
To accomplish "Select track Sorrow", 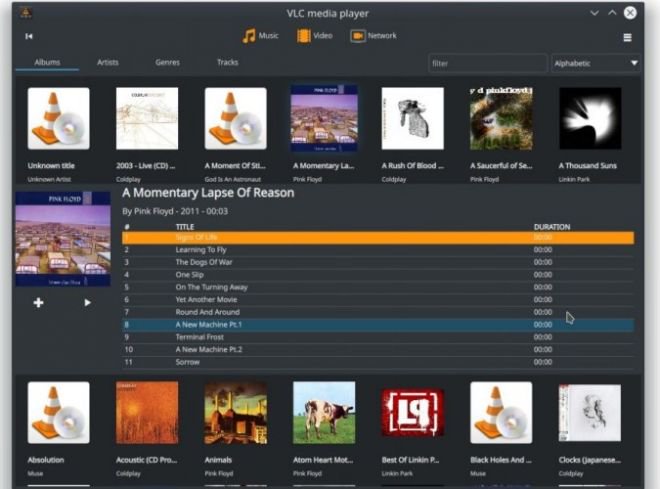I will point(378,362).
